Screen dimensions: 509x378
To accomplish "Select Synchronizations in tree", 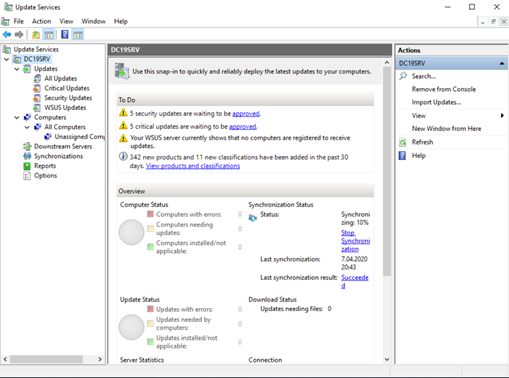I will pyautogui.click(x=58, y=156).
